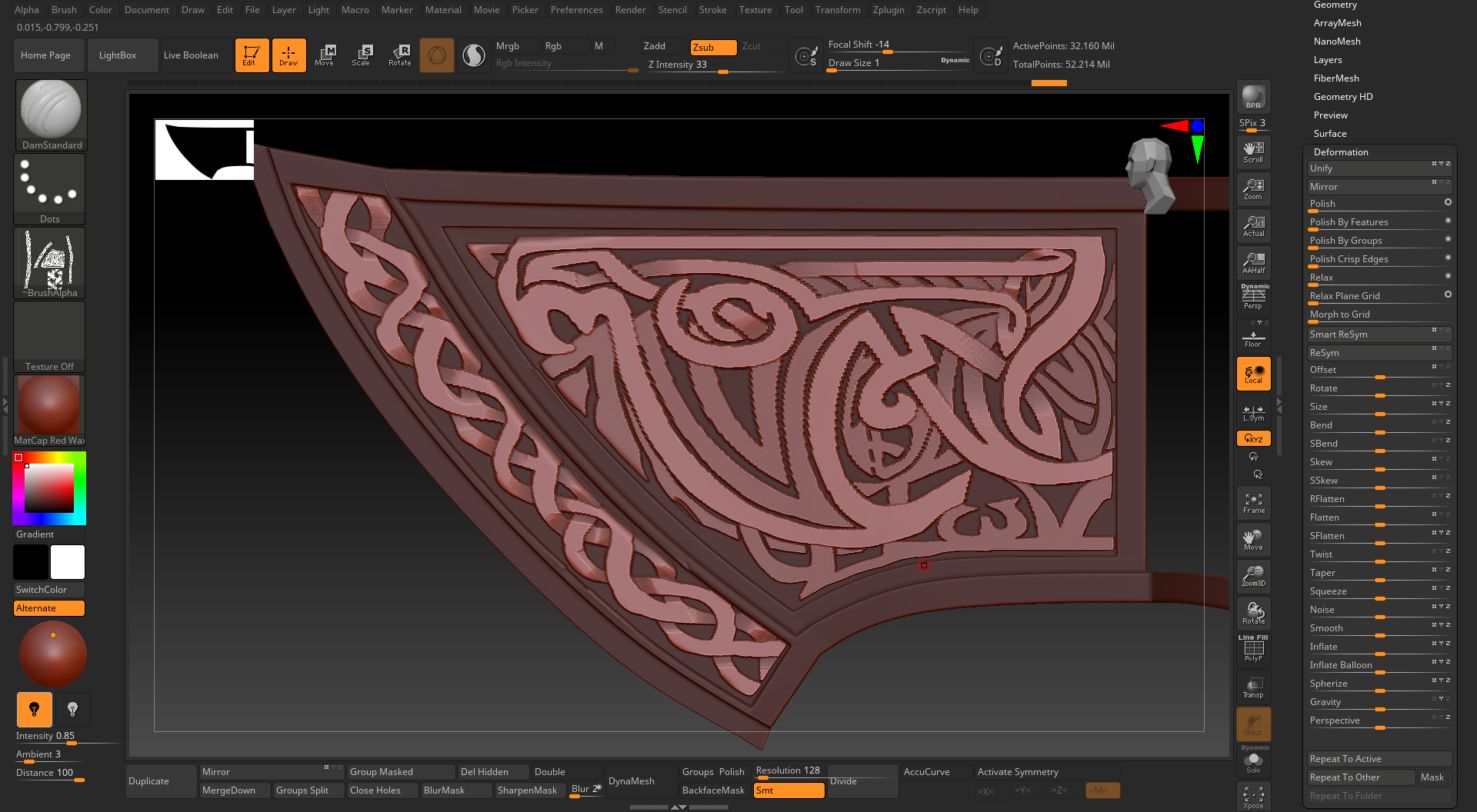Toggle Zsub sculpting mode
Image resolution: width=1477 pixels, height=812 pixels.
click(x=712, y=47)
